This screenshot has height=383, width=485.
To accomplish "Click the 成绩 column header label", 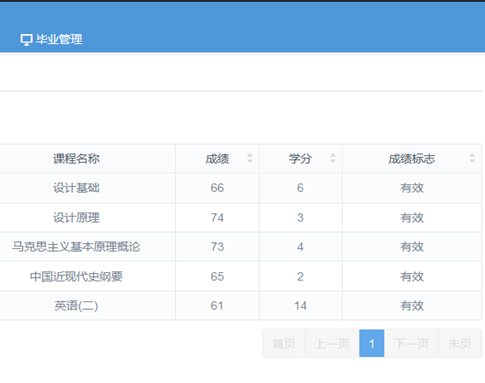I will (217, 159).
